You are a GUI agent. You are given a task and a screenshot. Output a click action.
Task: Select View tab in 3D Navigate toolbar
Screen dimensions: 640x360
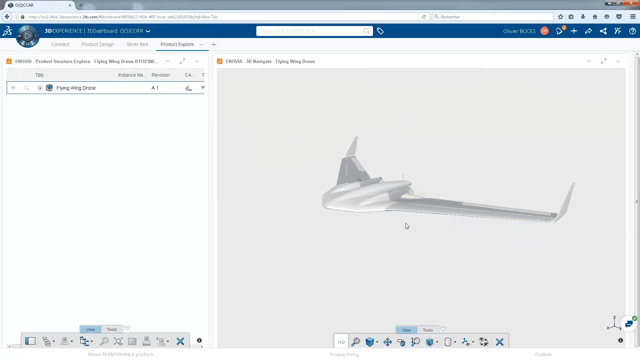coord(406,329)
